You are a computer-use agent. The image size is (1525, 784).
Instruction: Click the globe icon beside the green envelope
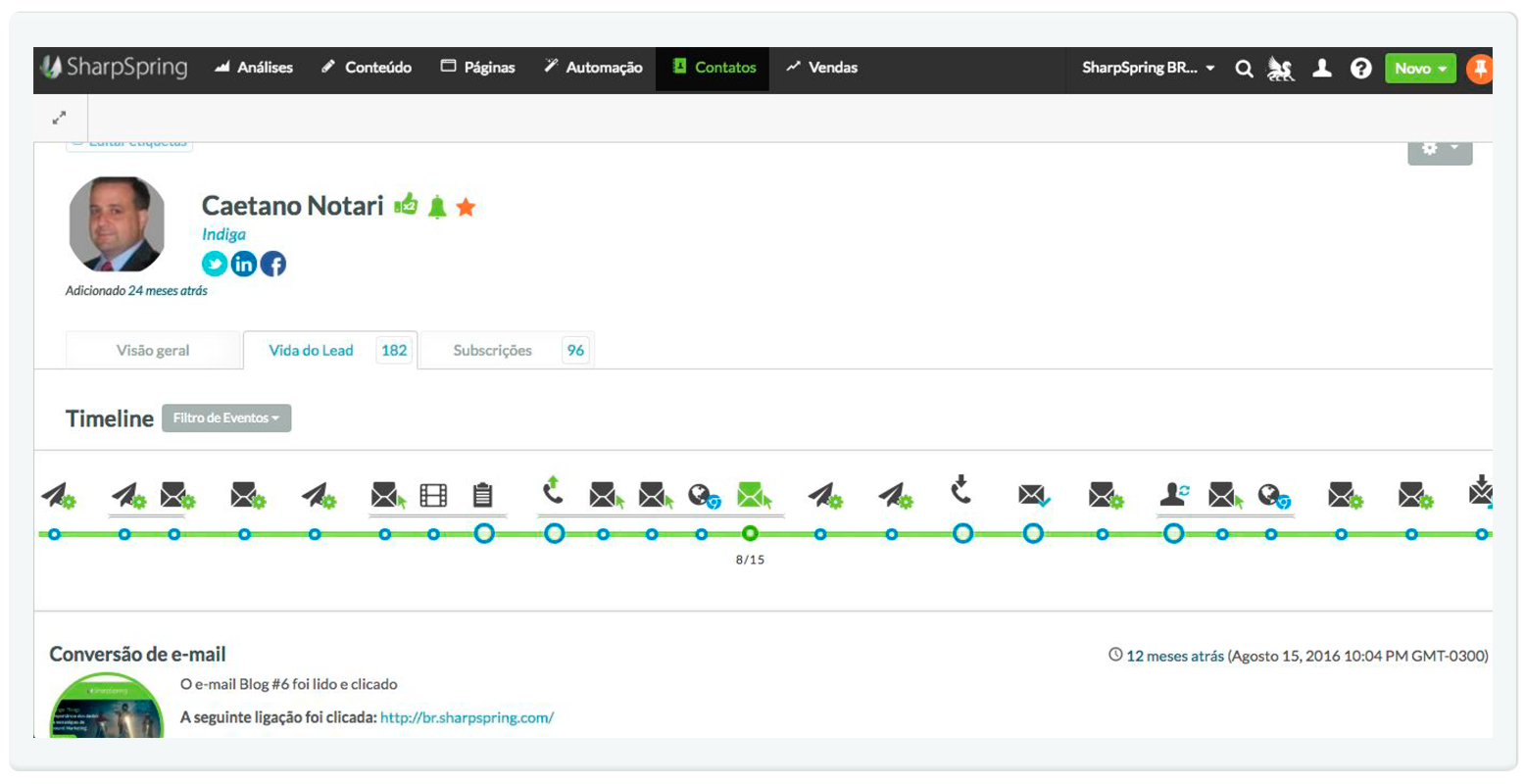(x=704, y=497)
